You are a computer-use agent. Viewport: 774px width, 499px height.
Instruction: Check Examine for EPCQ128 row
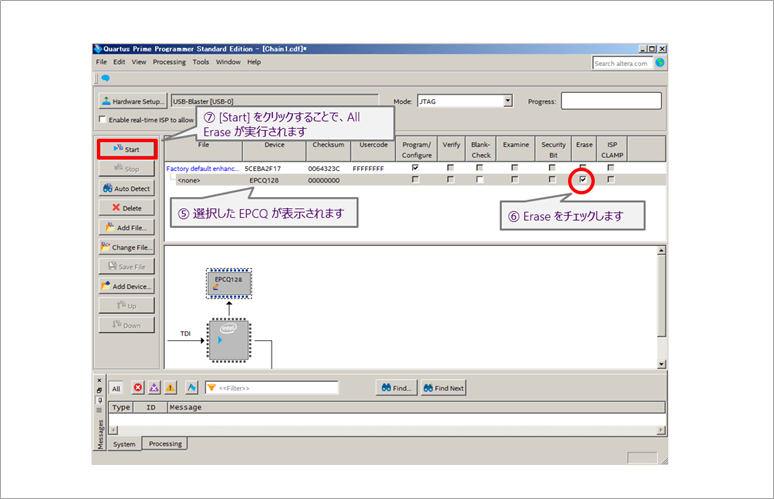tap(515, 180)
